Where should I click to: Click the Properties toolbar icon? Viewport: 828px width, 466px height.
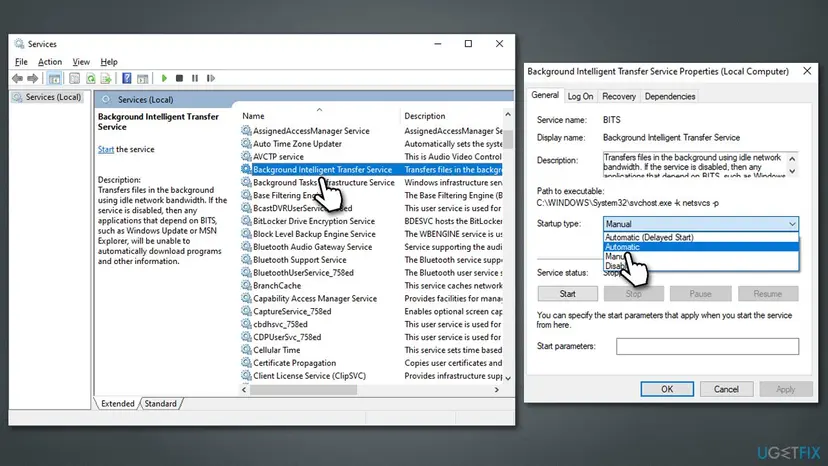74,78
